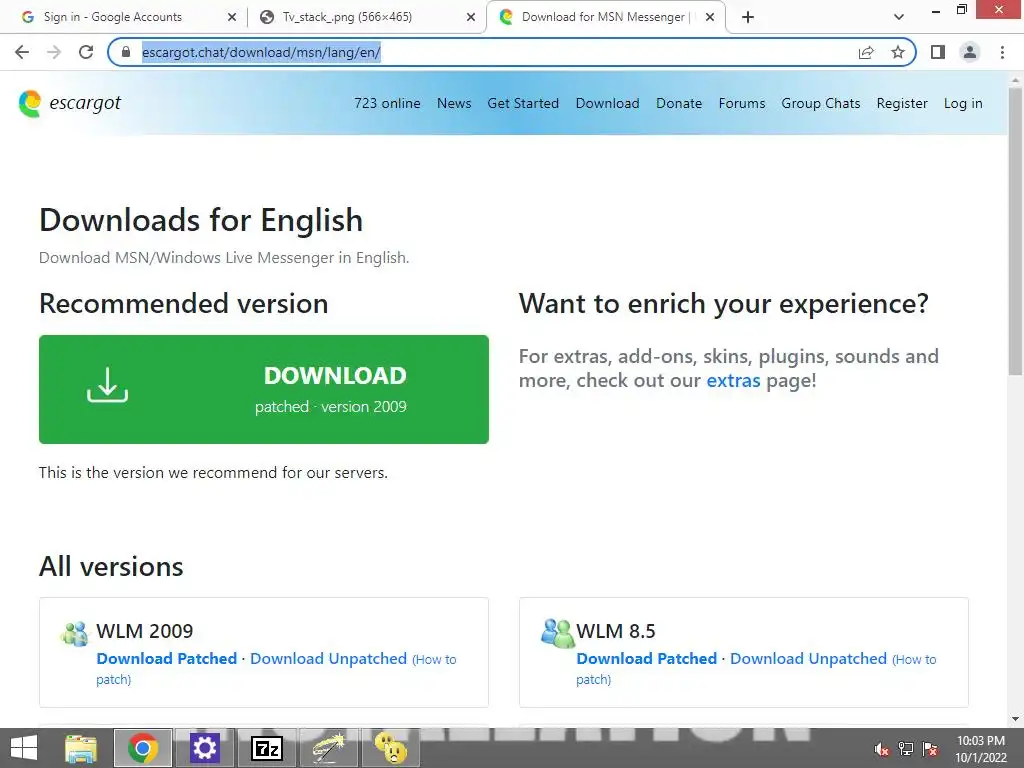The width and height of the screenshot is (1024, 768).
Task: Click Download Patched for WLM 8.5
Action: pos(647,658)
